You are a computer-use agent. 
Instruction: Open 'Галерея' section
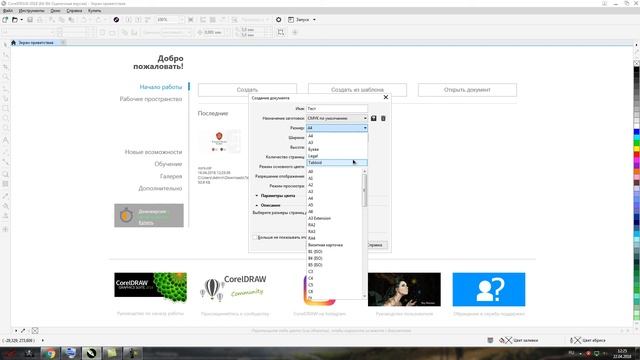pos(171,176)
